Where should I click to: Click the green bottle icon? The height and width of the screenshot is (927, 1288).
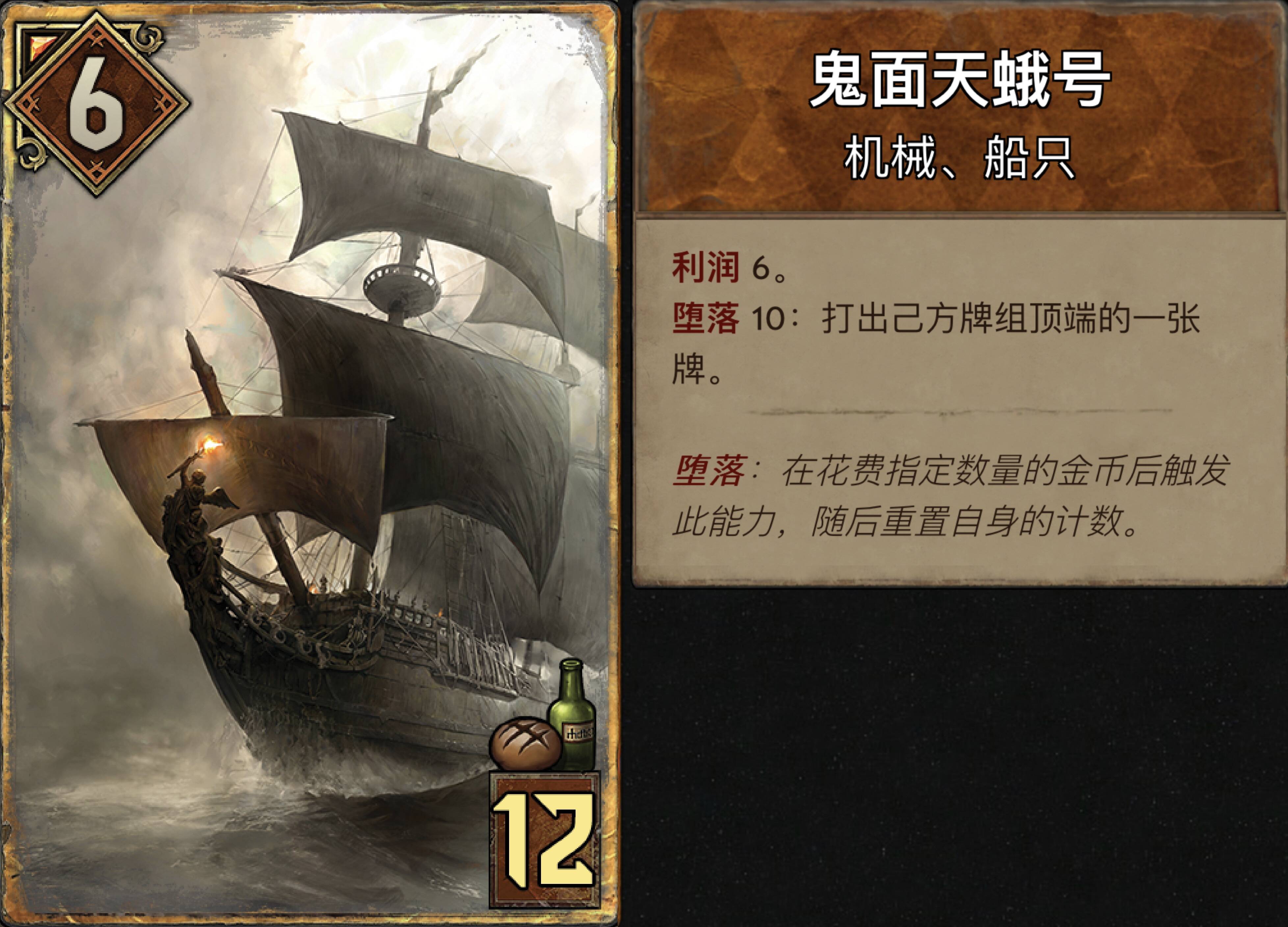click(573, 714)
